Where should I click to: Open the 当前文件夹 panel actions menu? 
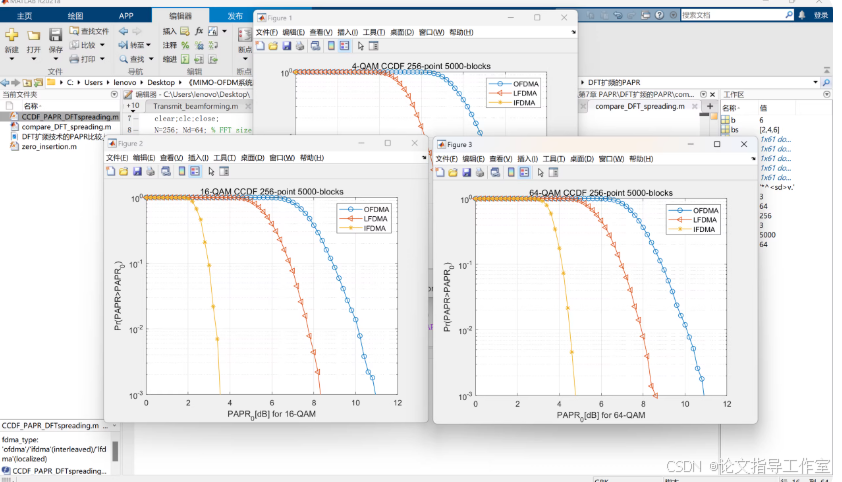point(114,94)
